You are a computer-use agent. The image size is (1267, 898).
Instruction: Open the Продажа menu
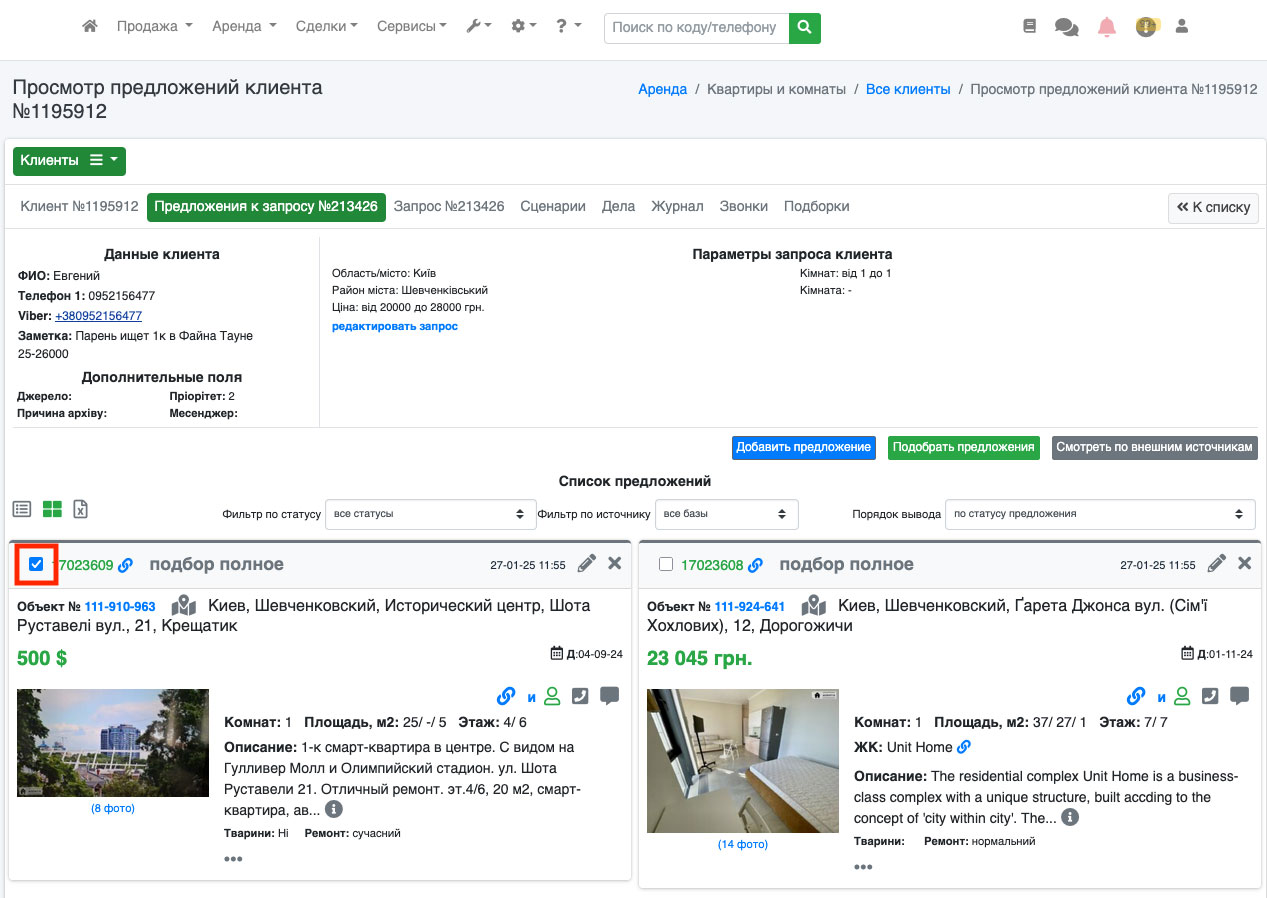[154, 27]
